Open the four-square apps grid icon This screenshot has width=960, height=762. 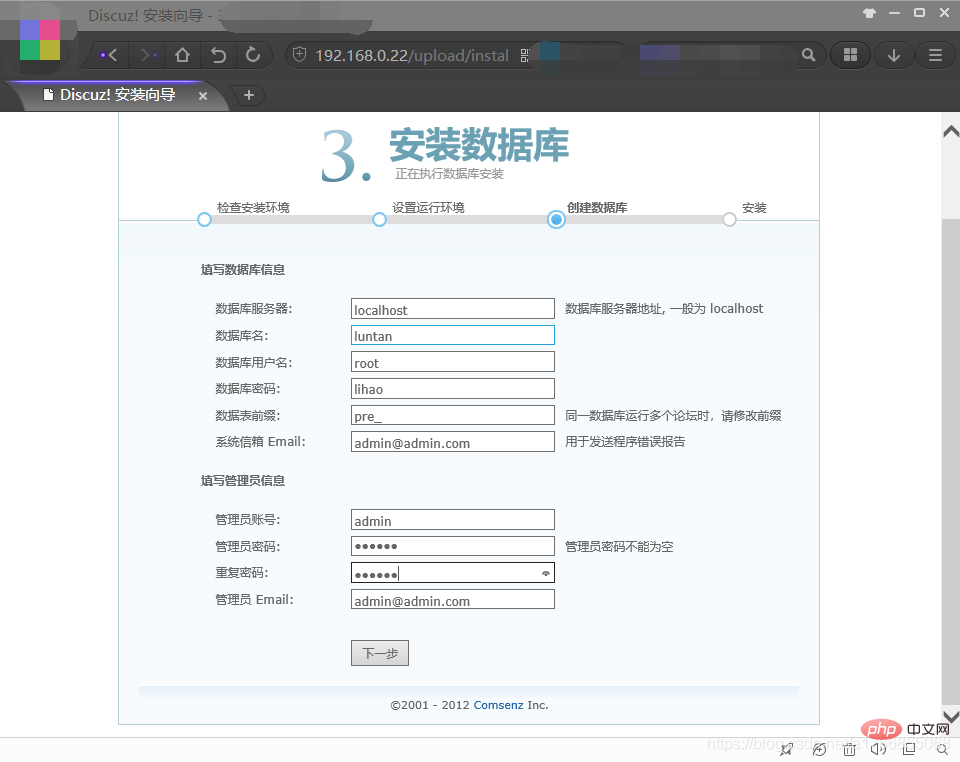click(x=850, y=55)
